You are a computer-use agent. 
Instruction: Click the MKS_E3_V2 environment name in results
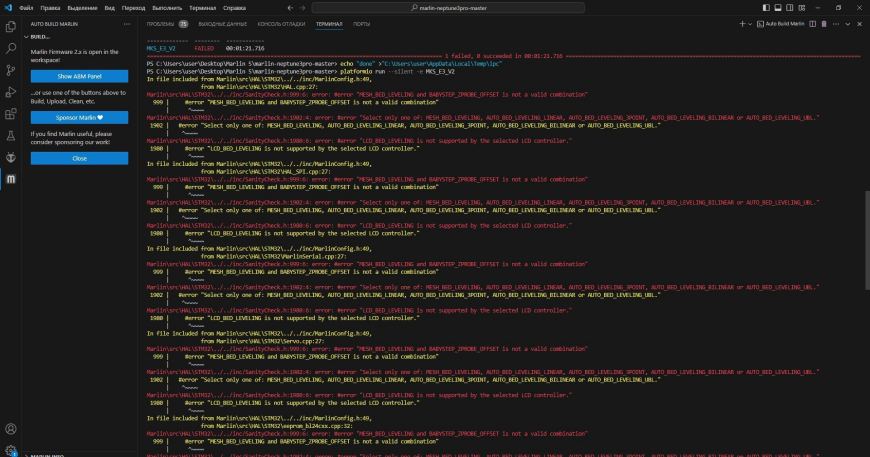[x=161, y=48]
